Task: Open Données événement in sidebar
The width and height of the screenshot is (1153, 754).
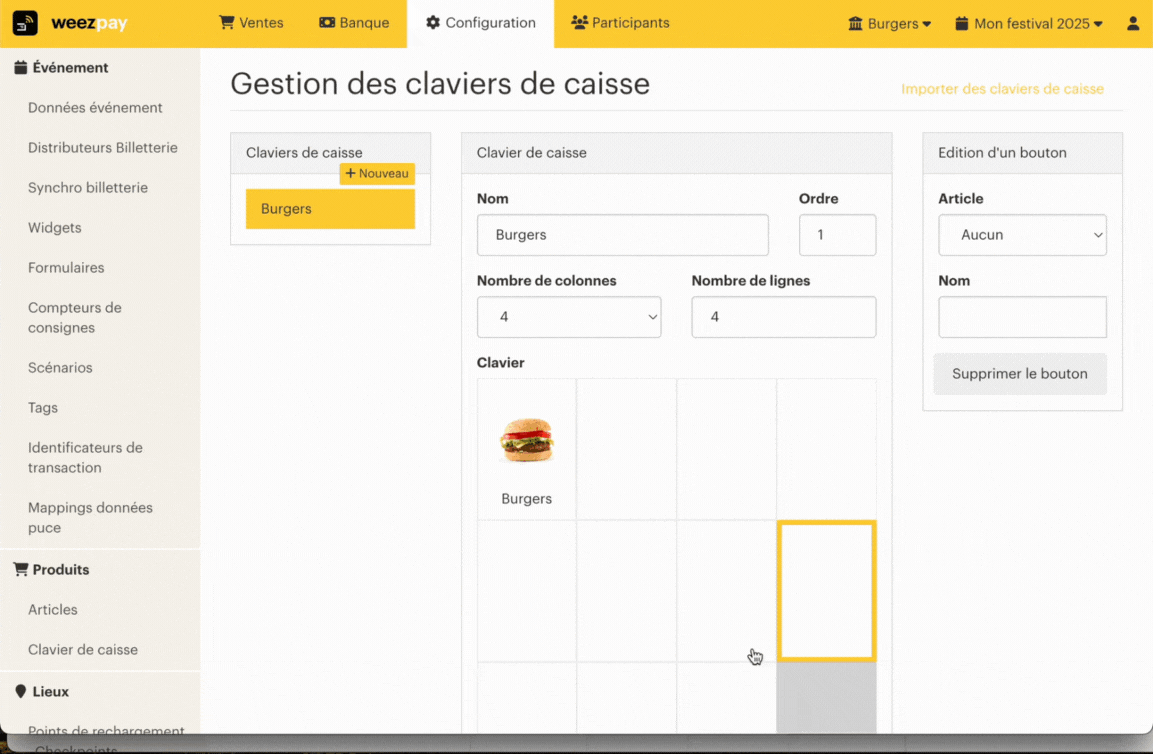Action: coord(95,107)
